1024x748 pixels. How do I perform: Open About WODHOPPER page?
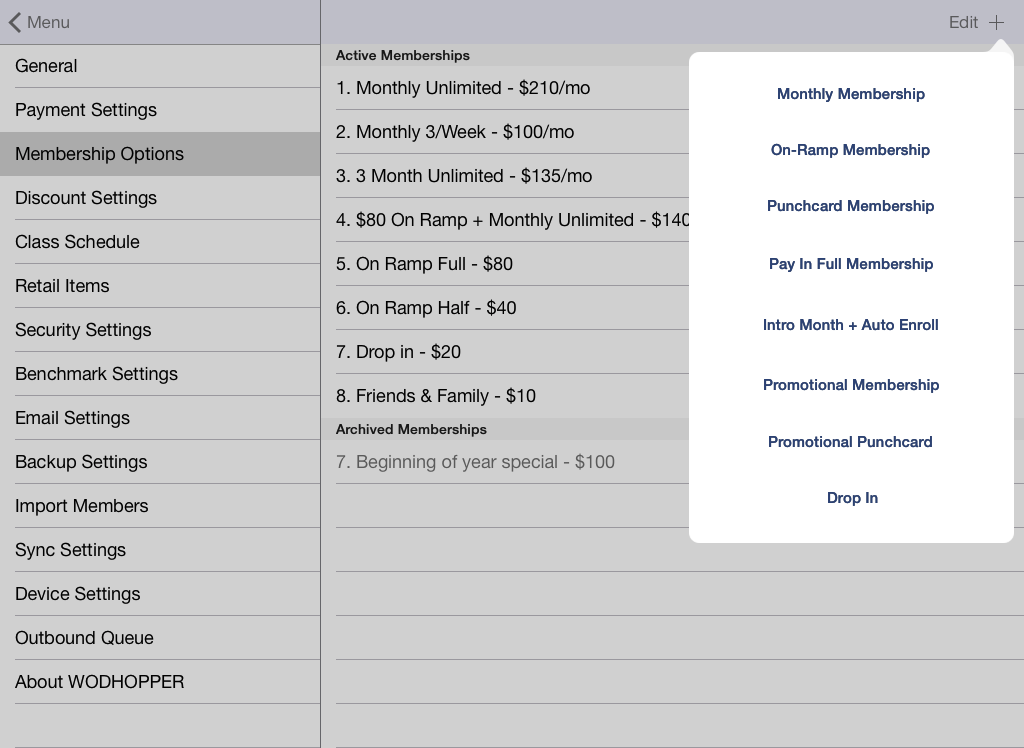(x=160, y=682)
